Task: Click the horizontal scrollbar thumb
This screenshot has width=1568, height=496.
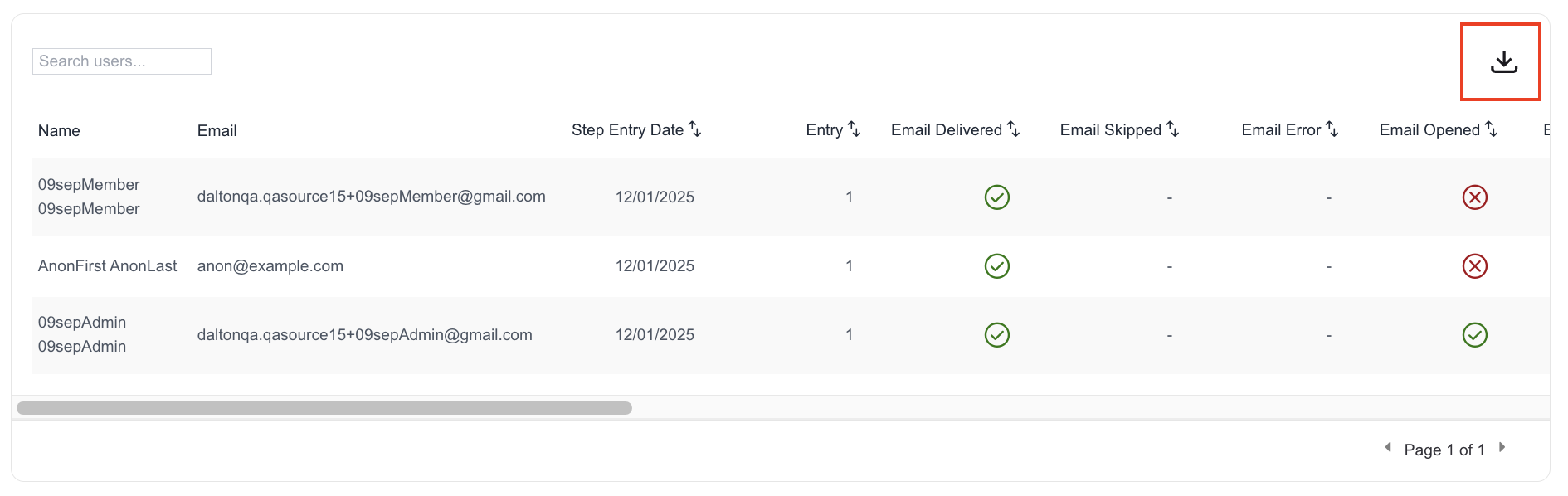Action: [x=324, y=408]
